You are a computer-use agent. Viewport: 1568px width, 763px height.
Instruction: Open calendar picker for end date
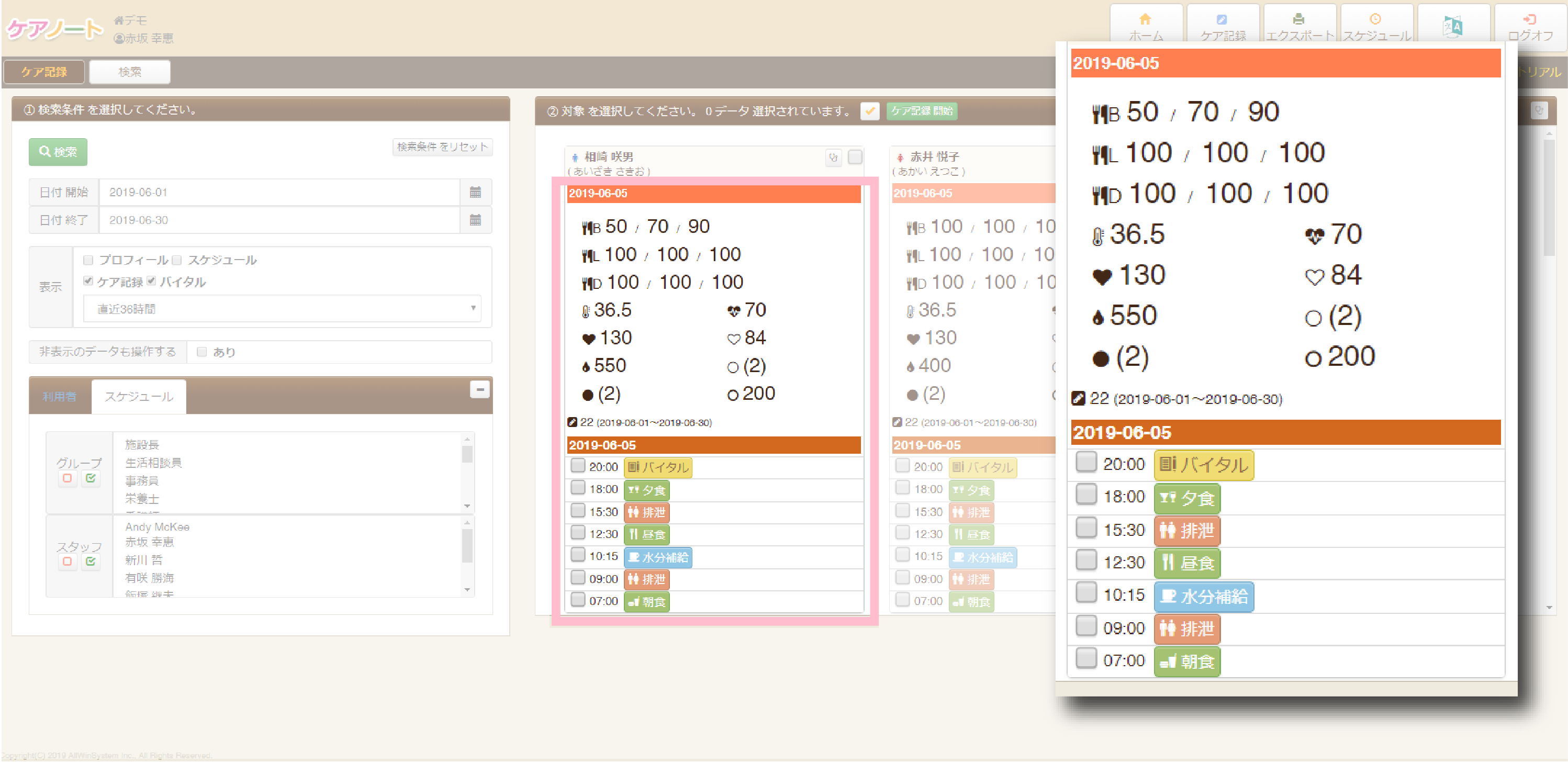click(475, 220)
